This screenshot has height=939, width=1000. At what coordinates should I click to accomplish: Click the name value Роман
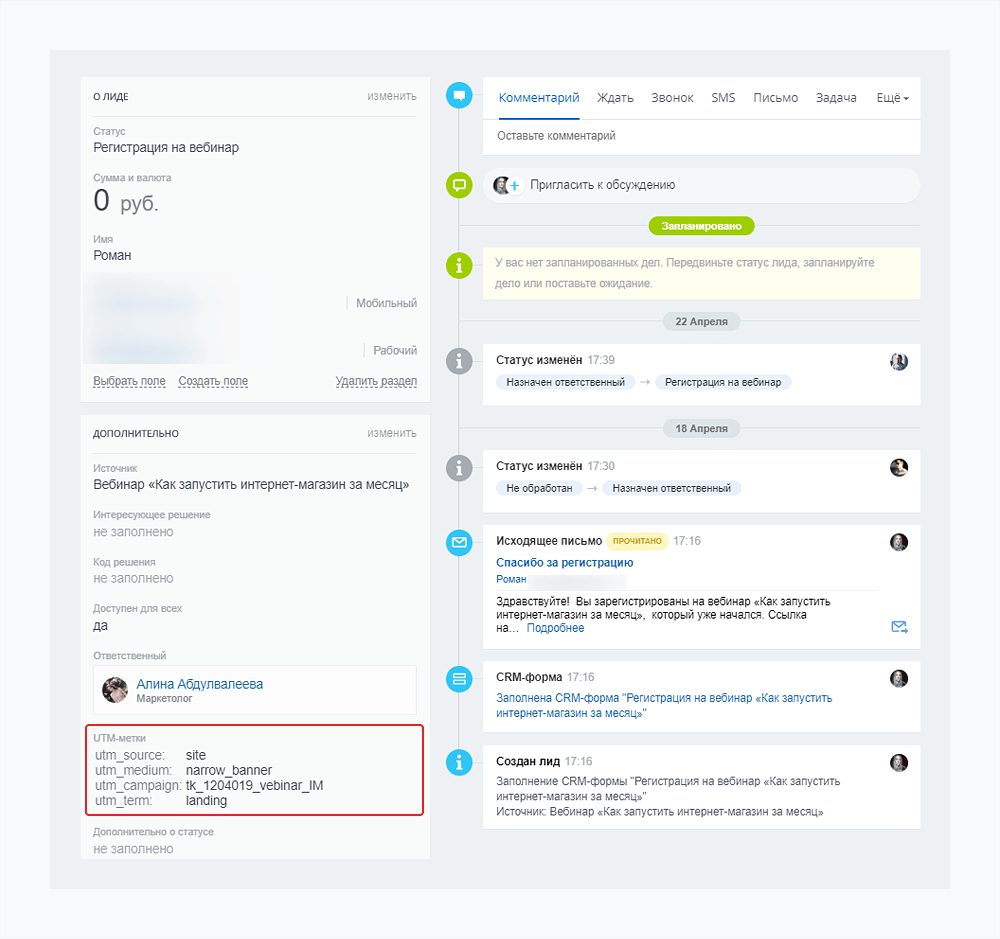coord(112,255)
